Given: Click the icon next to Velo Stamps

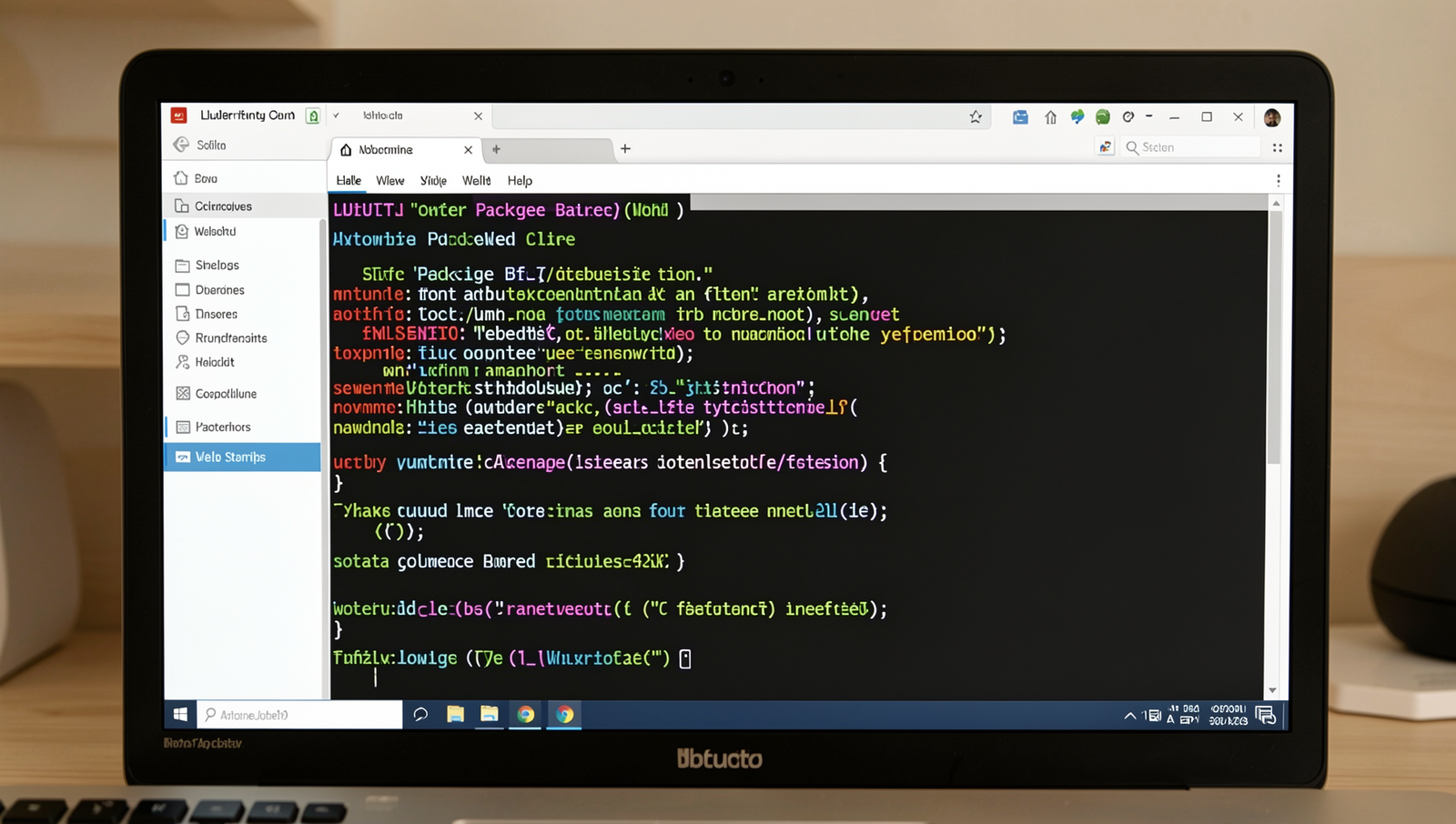Looking at the screenshot, I should tap(183, 457).
